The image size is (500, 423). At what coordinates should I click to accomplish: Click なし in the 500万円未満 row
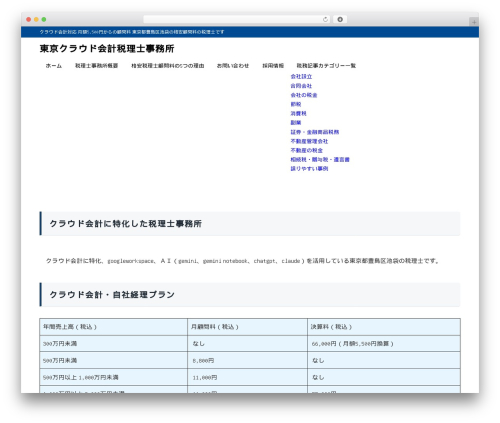pos(318,361)
